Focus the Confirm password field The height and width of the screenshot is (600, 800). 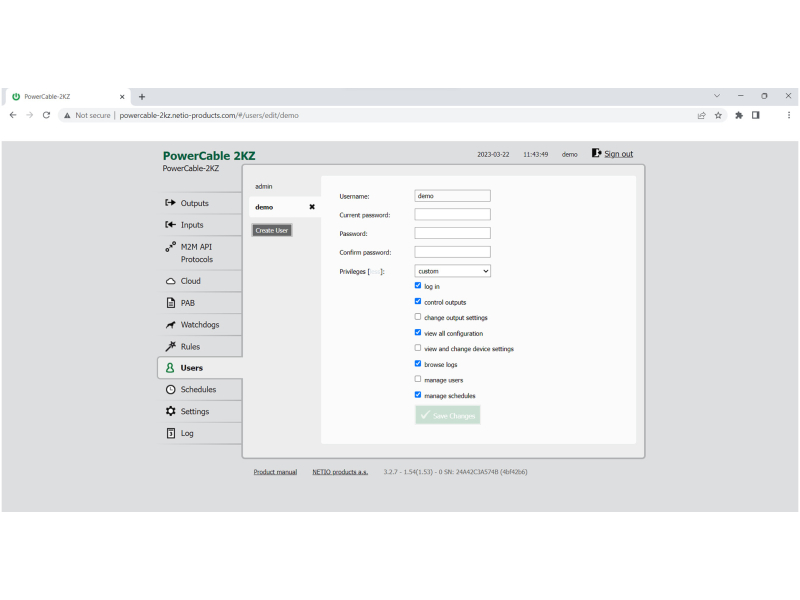tap(453, 252)
